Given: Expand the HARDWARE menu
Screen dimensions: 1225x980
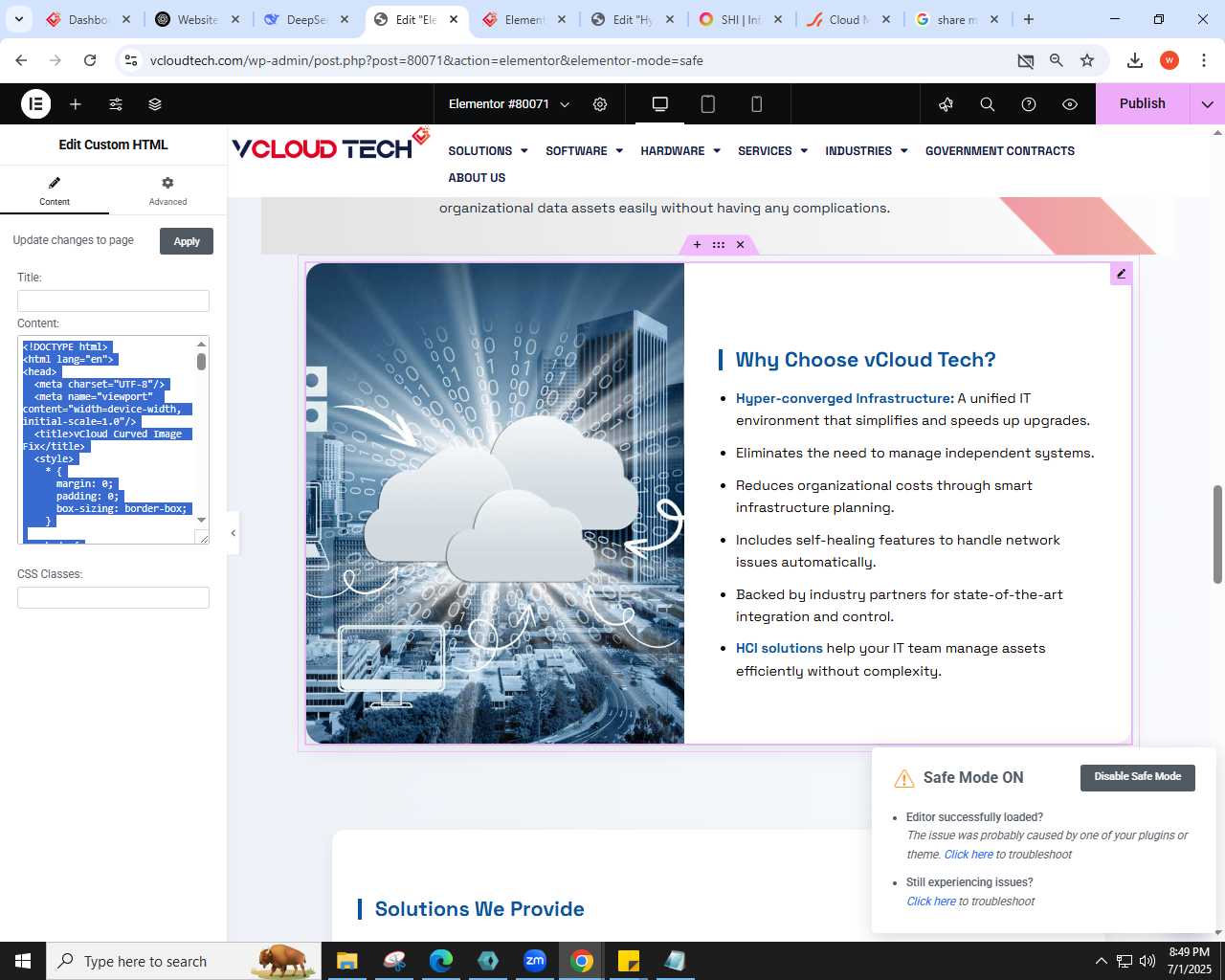Looking at the screenshot, I should point(680,151).
